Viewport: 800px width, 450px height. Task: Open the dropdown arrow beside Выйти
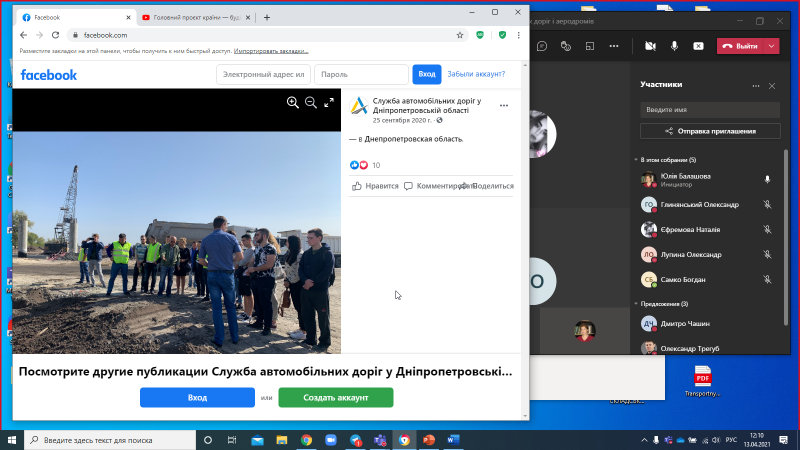point(771,46)
